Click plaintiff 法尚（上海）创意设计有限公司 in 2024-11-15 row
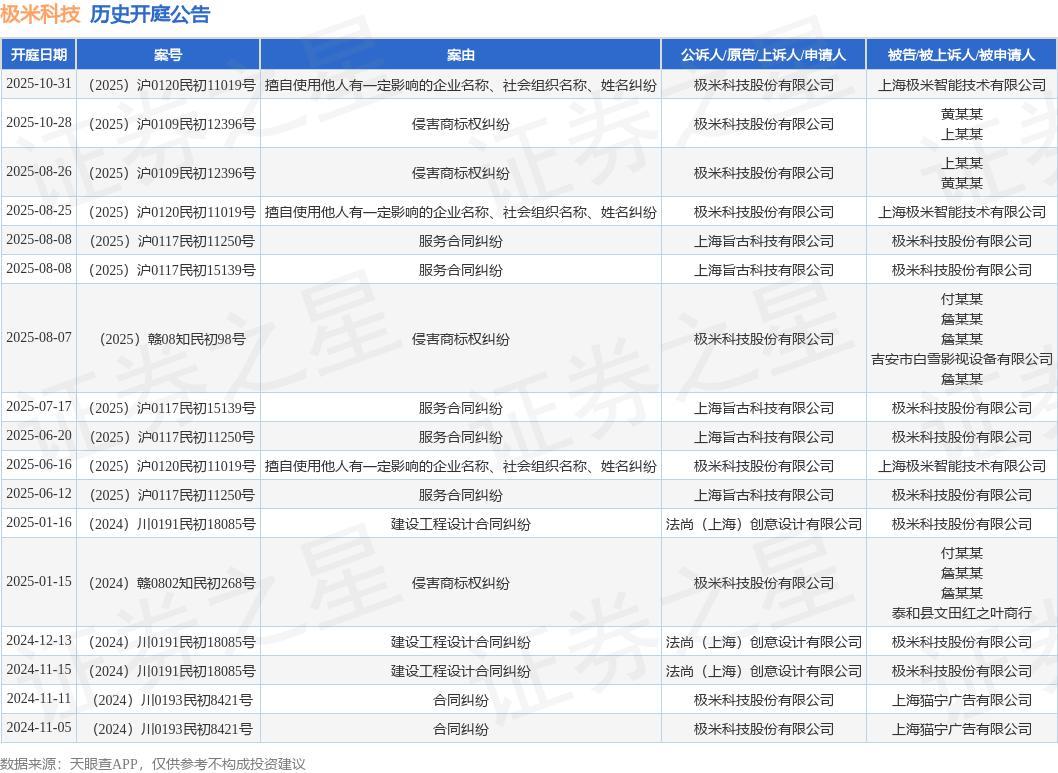The width and height of the screenshot is (1058, 773). click(x=763, y=671)
